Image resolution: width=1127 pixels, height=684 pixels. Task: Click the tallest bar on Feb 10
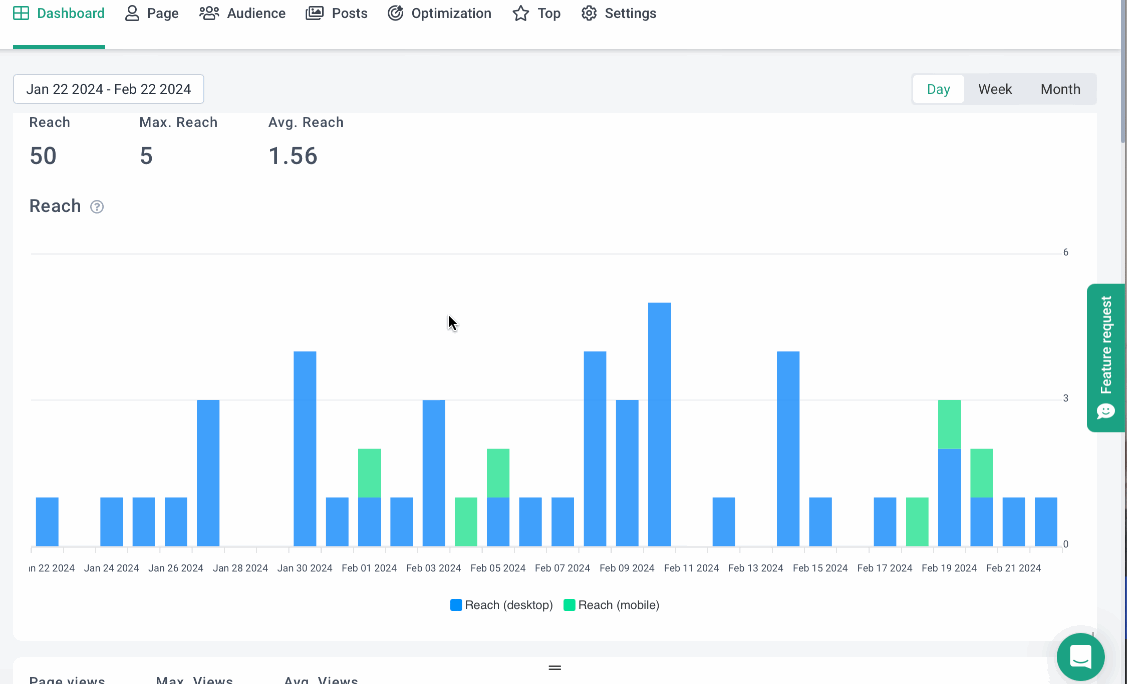pyautogui.click(x=659, y=424)
